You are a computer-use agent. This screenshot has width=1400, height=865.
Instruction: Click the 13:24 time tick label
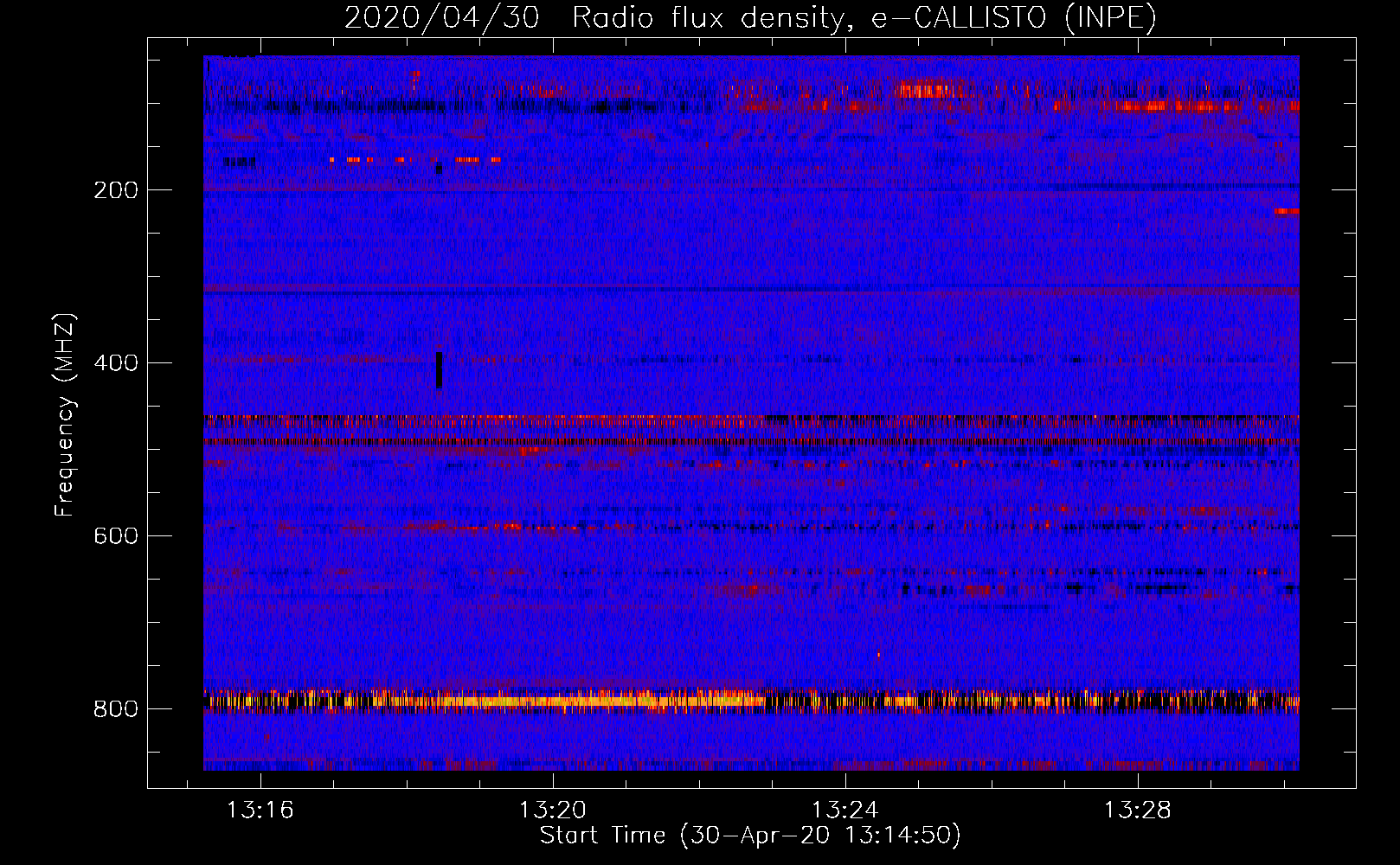845,811
